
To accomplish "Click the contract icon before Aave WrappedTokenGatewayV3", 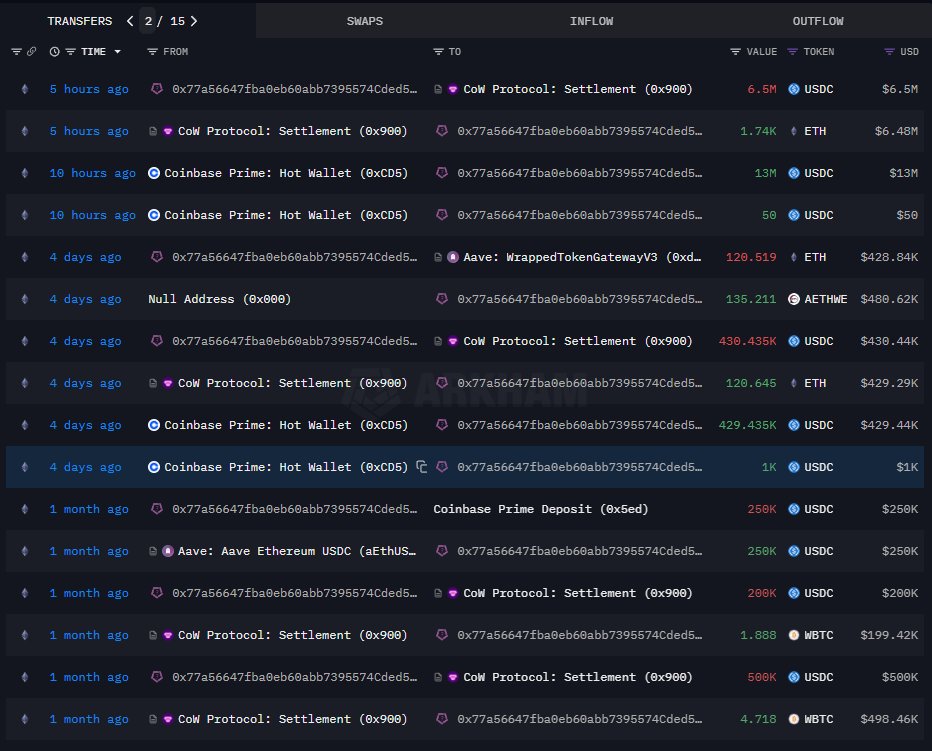I will point(438,257).
